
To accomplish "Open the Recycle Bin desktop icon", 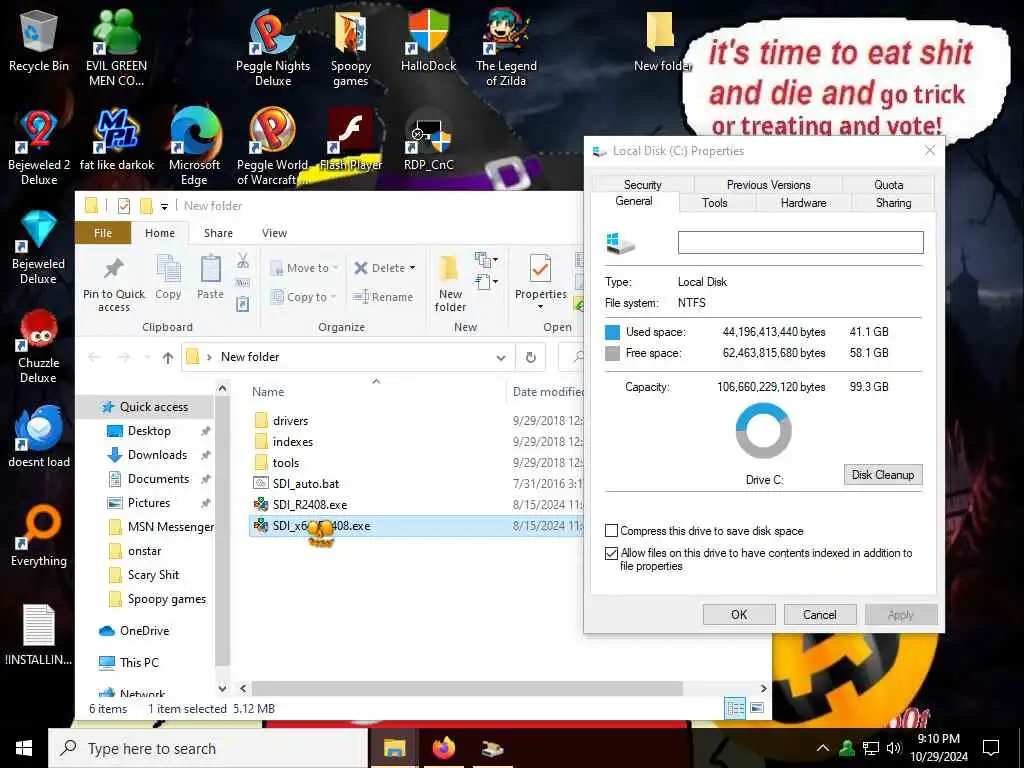I will tap(38, 42).
